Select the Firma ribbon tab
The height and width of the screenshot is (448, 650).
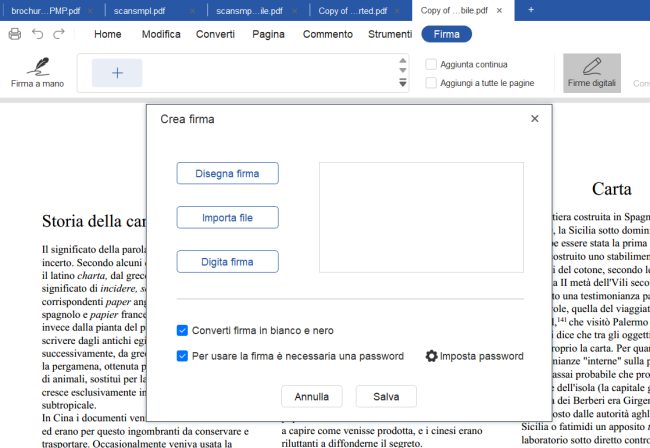(446, 34)
